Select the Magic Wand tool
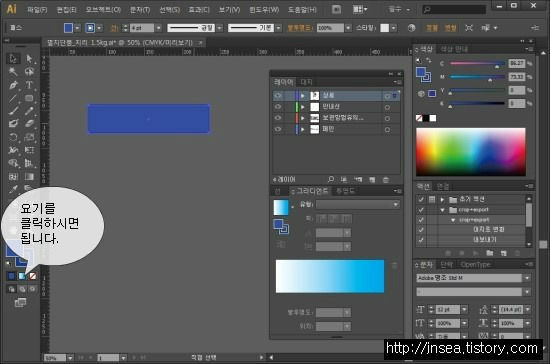The width and height of the screenshot is (550, 364). (x=13, y=72)
